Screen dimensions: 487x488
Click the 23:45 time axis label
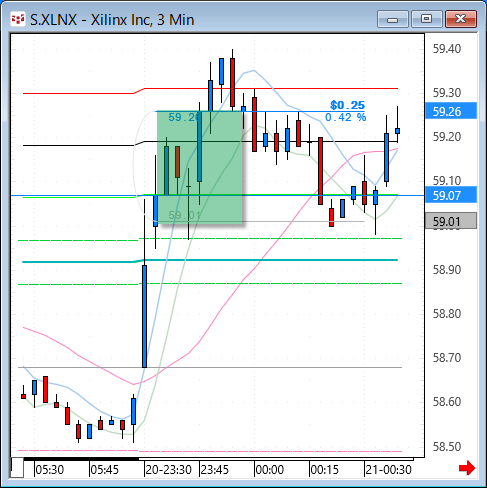click(215, 470)
